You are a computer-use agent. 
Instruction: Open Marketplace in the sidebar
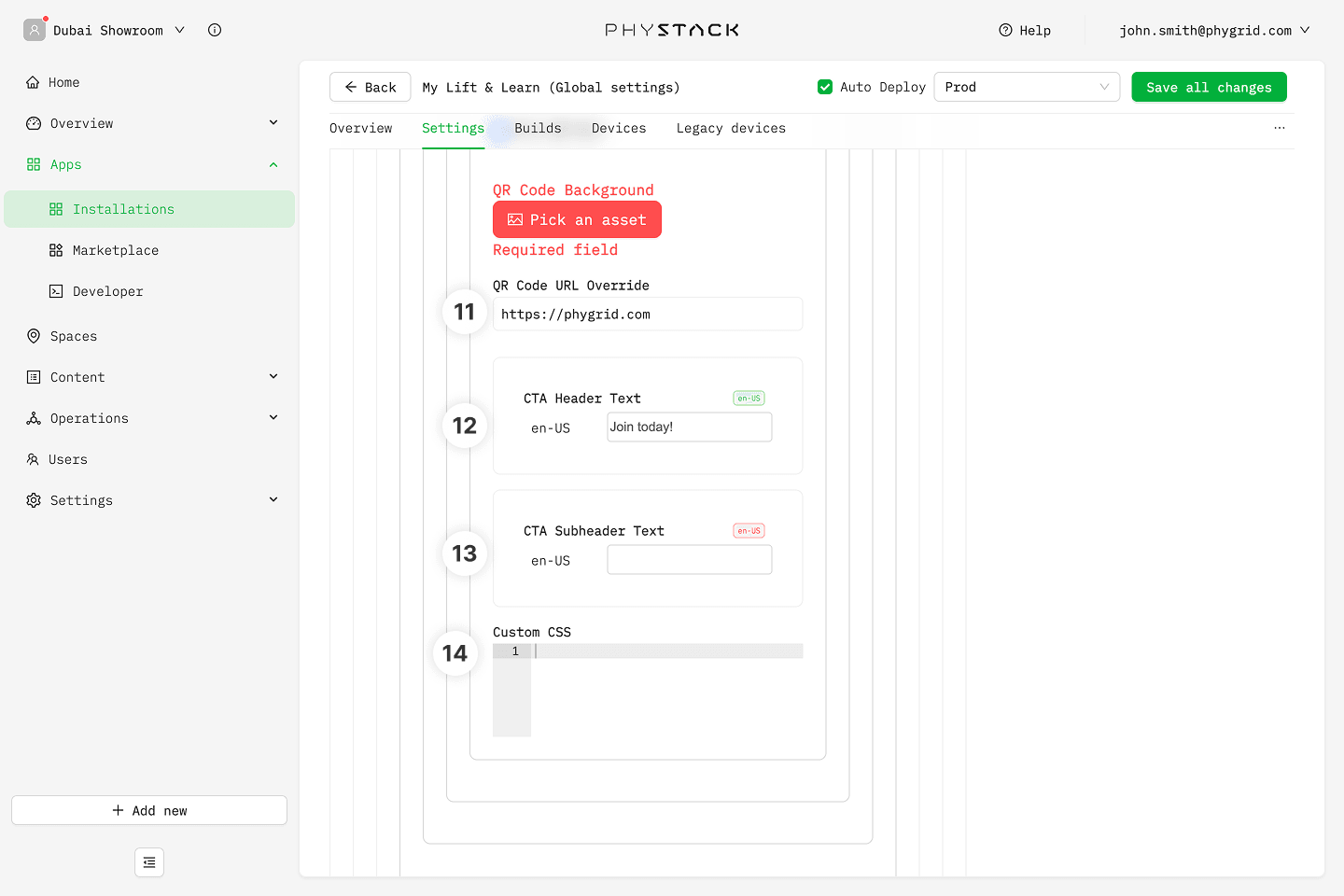[149, 250]
